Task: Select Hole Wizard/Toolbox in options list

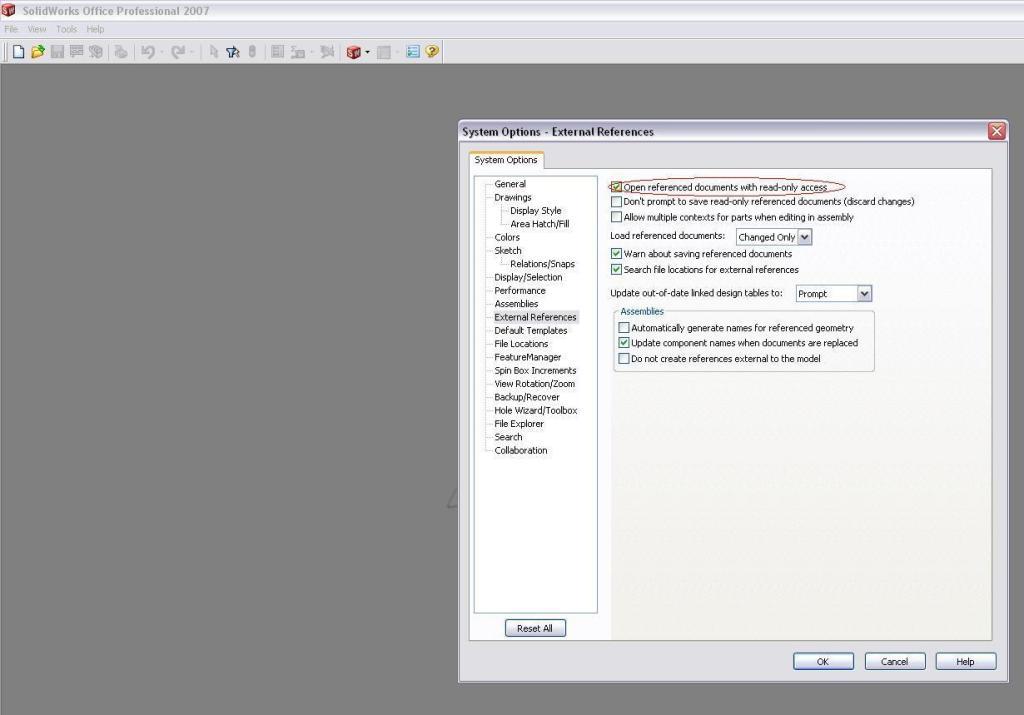Action: (x=535, y=410)
